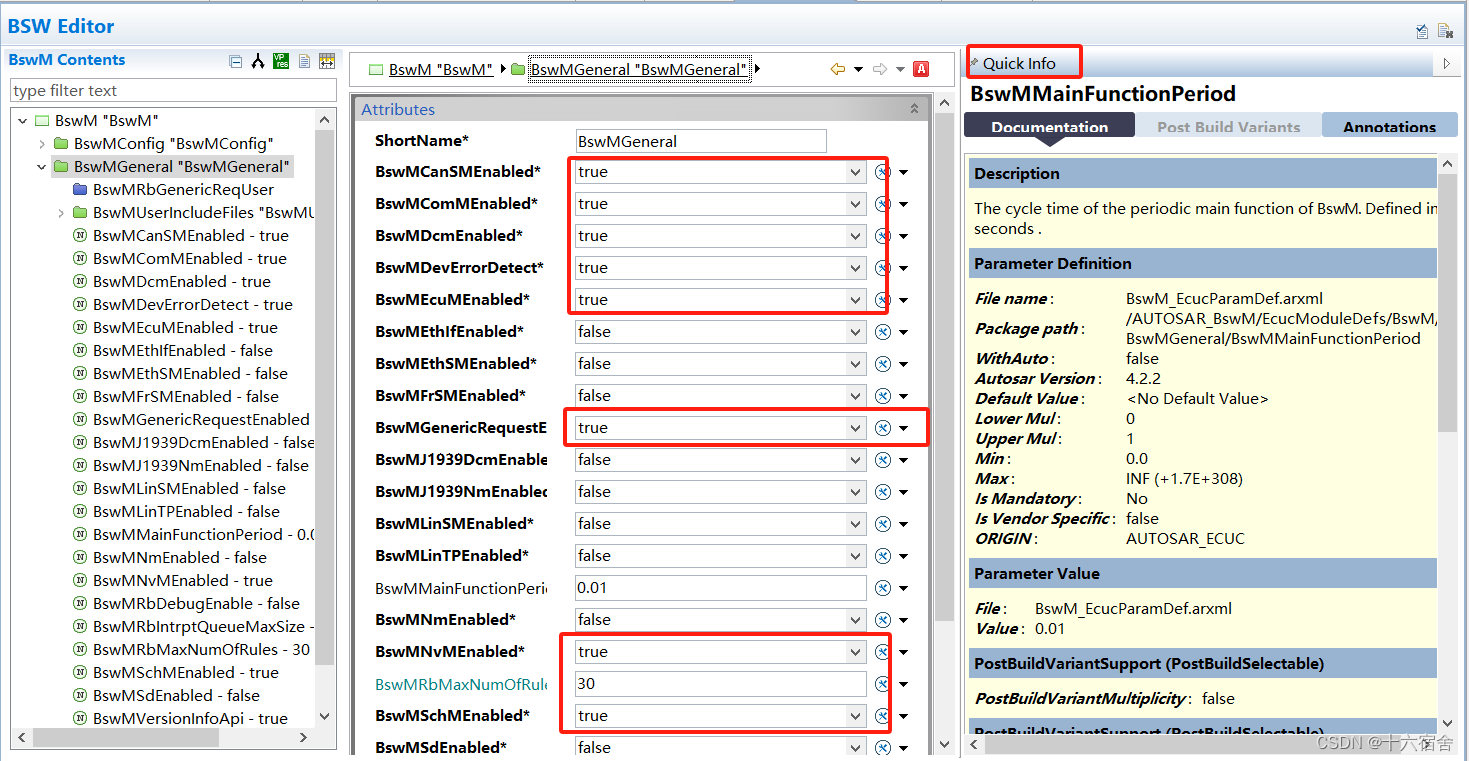
Task: Click the reset icon beside BswMMainFunctionPeriod field
Action: point(883,588)
